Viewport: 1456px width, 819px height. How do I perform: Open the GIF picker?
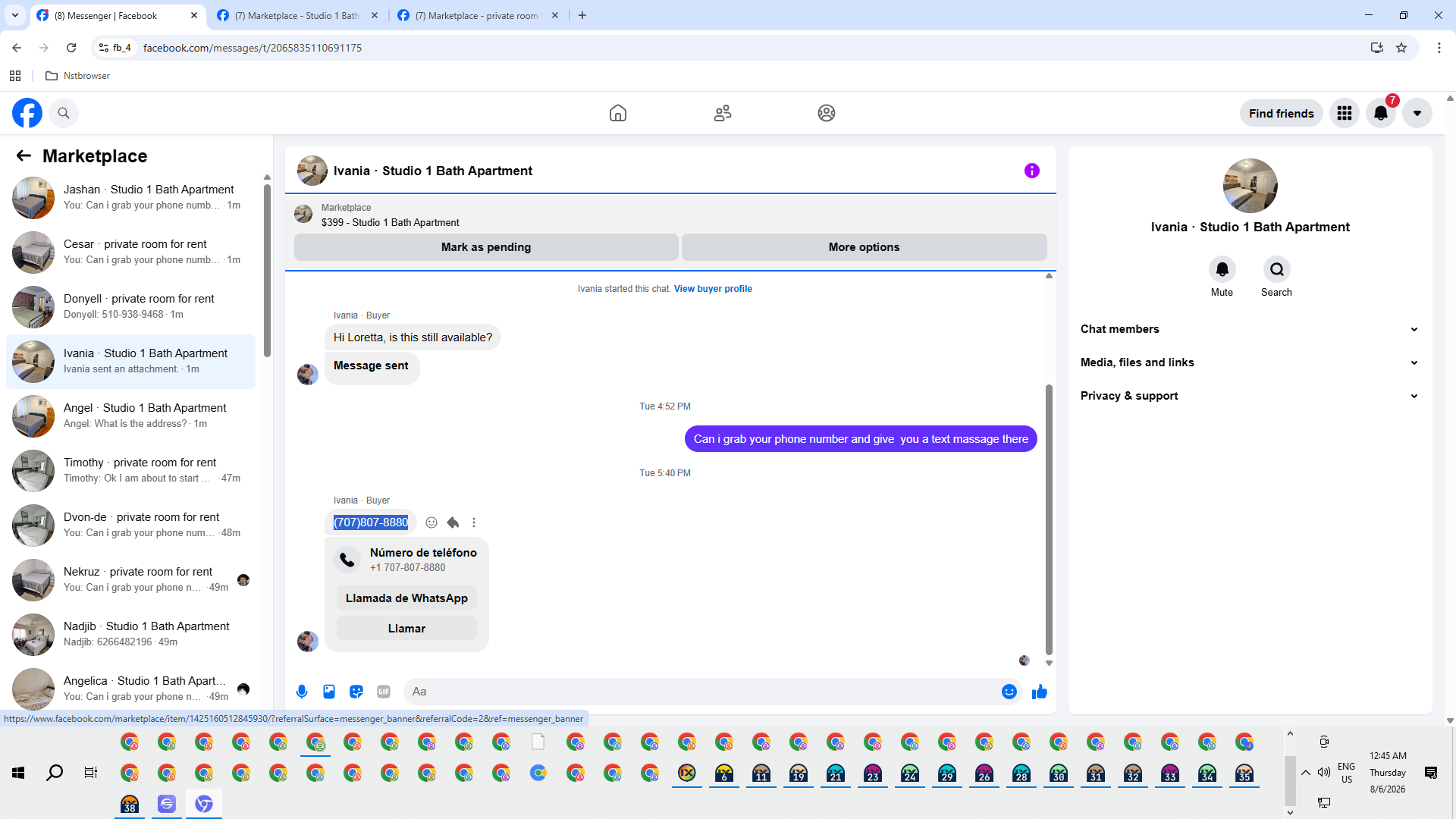(384, 692)
